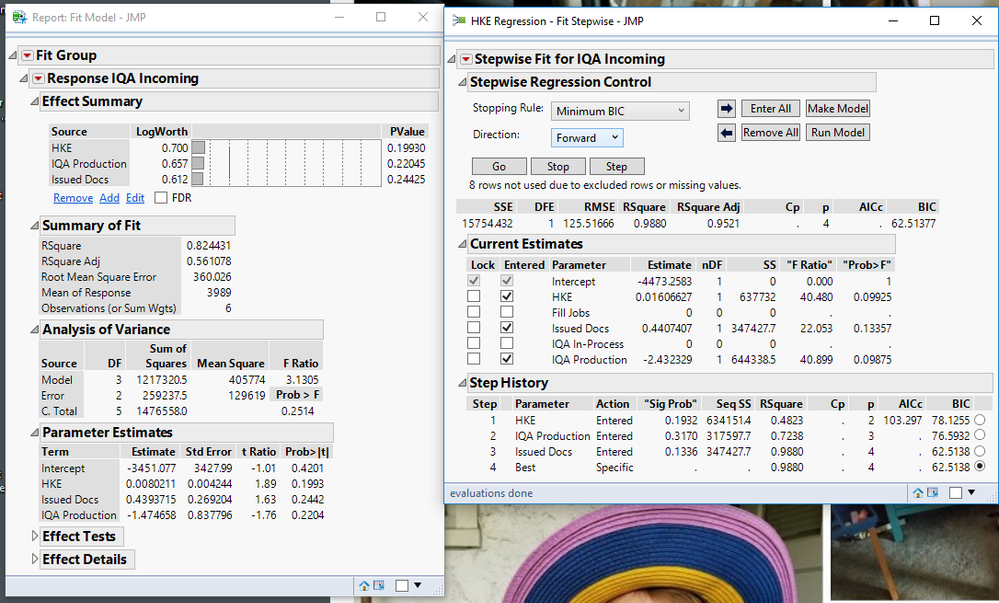Click the left arrow step-backward button
Image resolution: width=999 pixels, height=603 pixels.
[727, 133]
